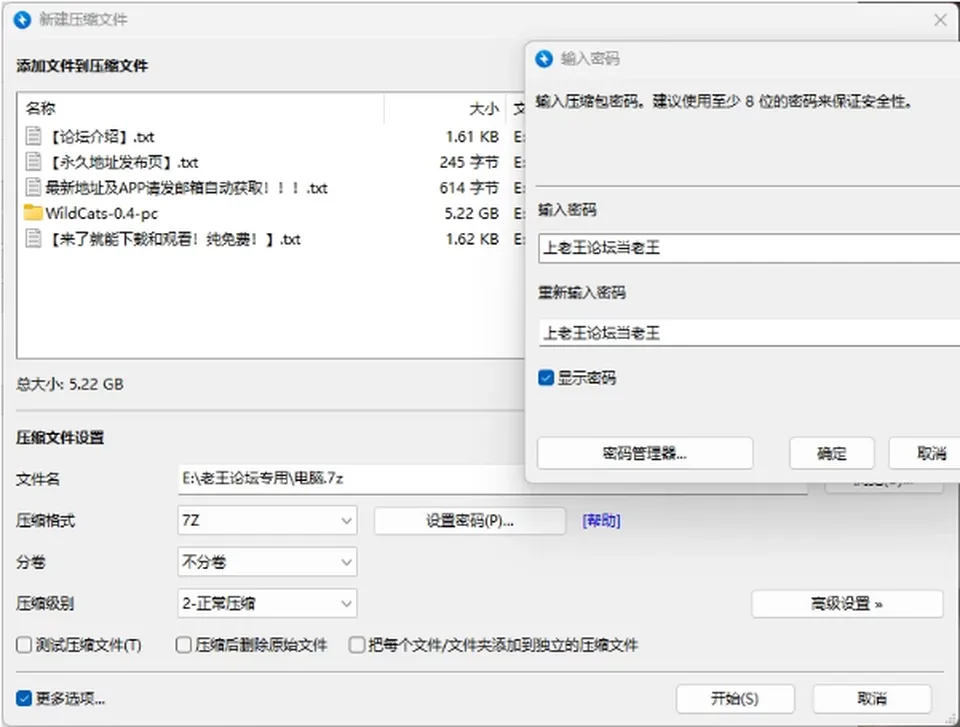Click the app logo in the 输入密码 dialog title
This screenshot has width=960, height=727.
pos(544,59)
